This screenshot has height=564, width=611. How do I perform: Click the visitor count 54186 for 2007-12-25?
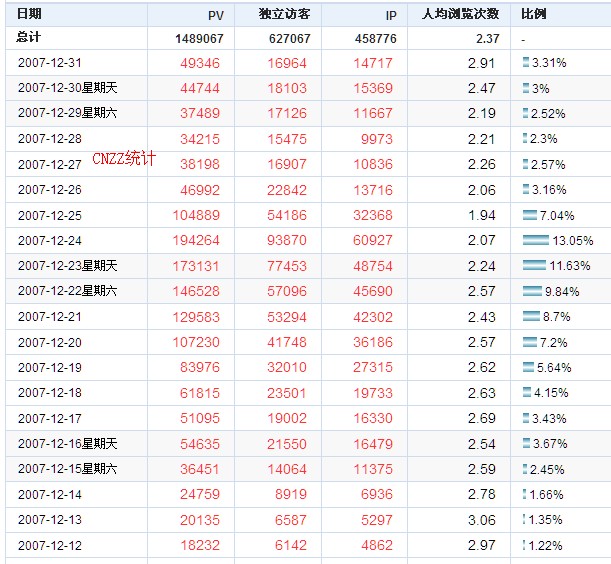[287, 216]
